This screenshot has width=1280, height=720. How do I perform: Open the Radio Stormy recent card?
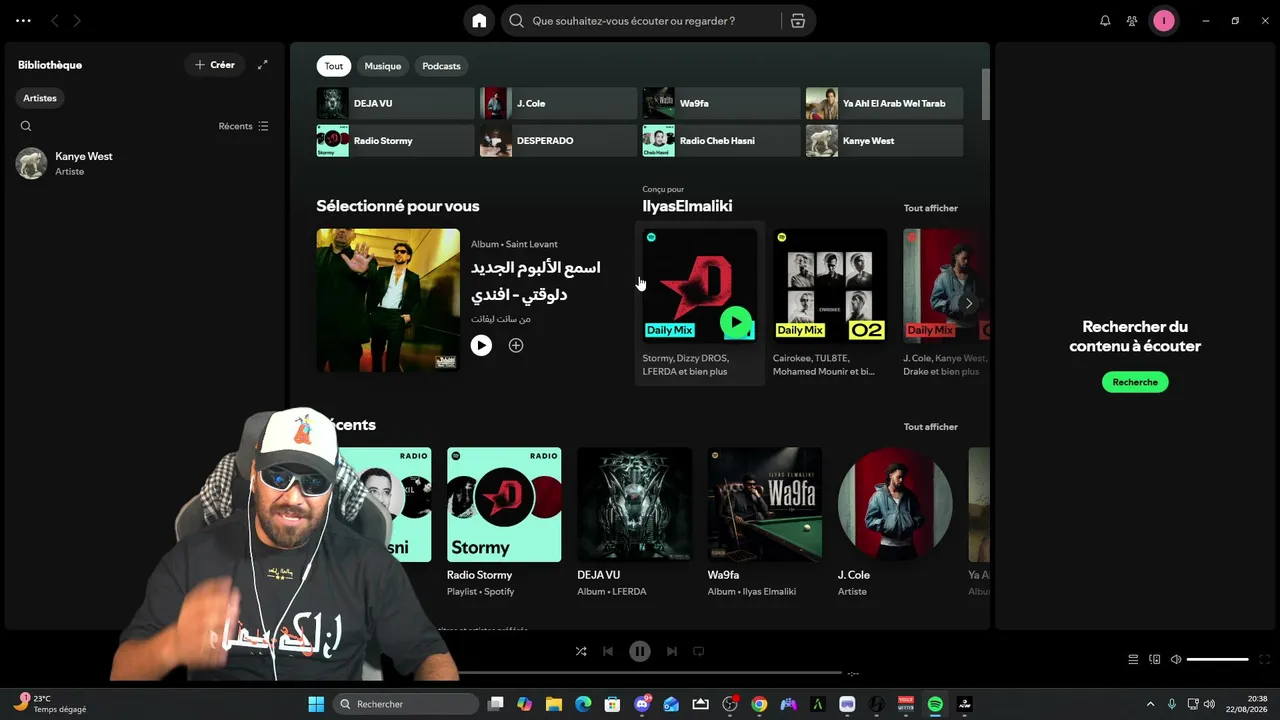[504, 522]
